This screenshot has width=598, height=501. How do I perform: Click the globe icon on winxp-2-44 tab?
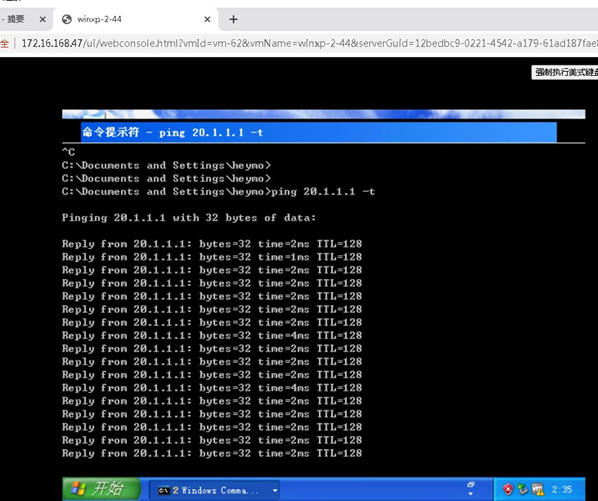[x=67, y=19]
